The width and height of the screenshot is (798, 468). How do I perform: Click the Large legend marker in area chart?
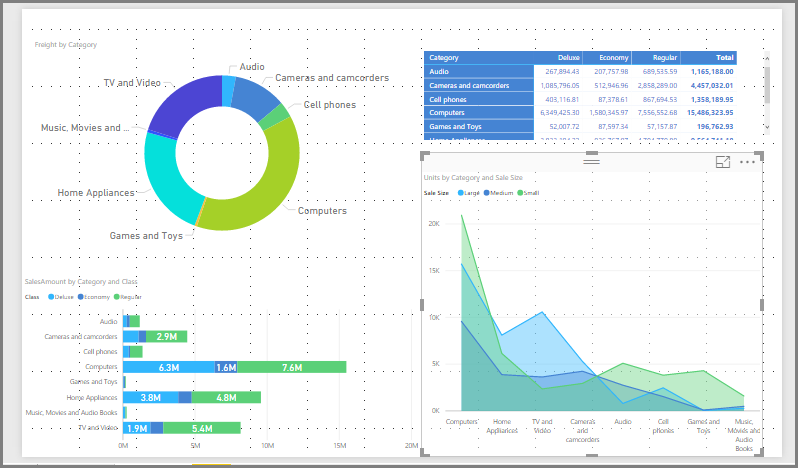[x=461, y=192]
